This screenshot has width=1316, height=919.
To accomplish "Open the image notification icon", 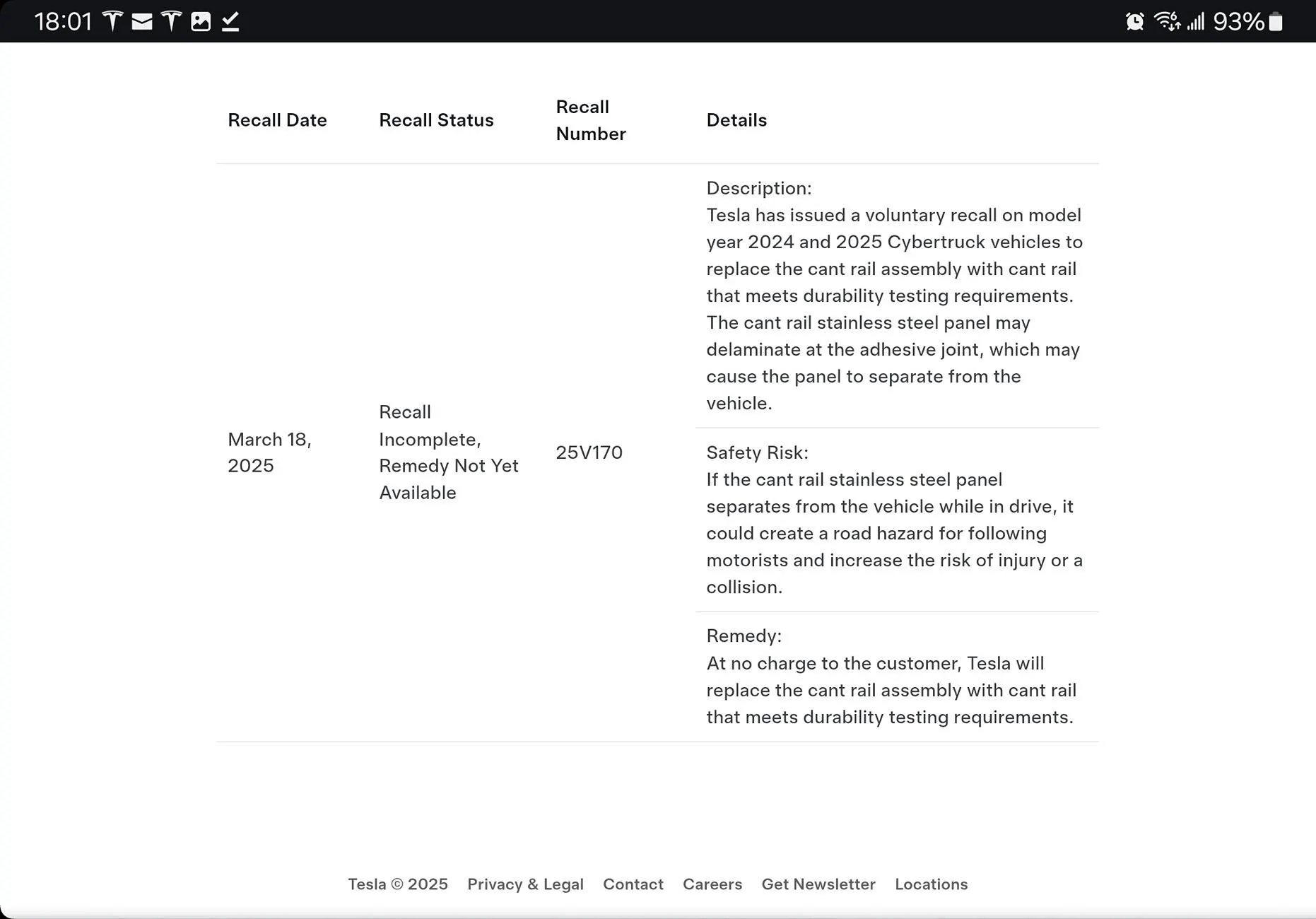I will [x=201, y=21].
